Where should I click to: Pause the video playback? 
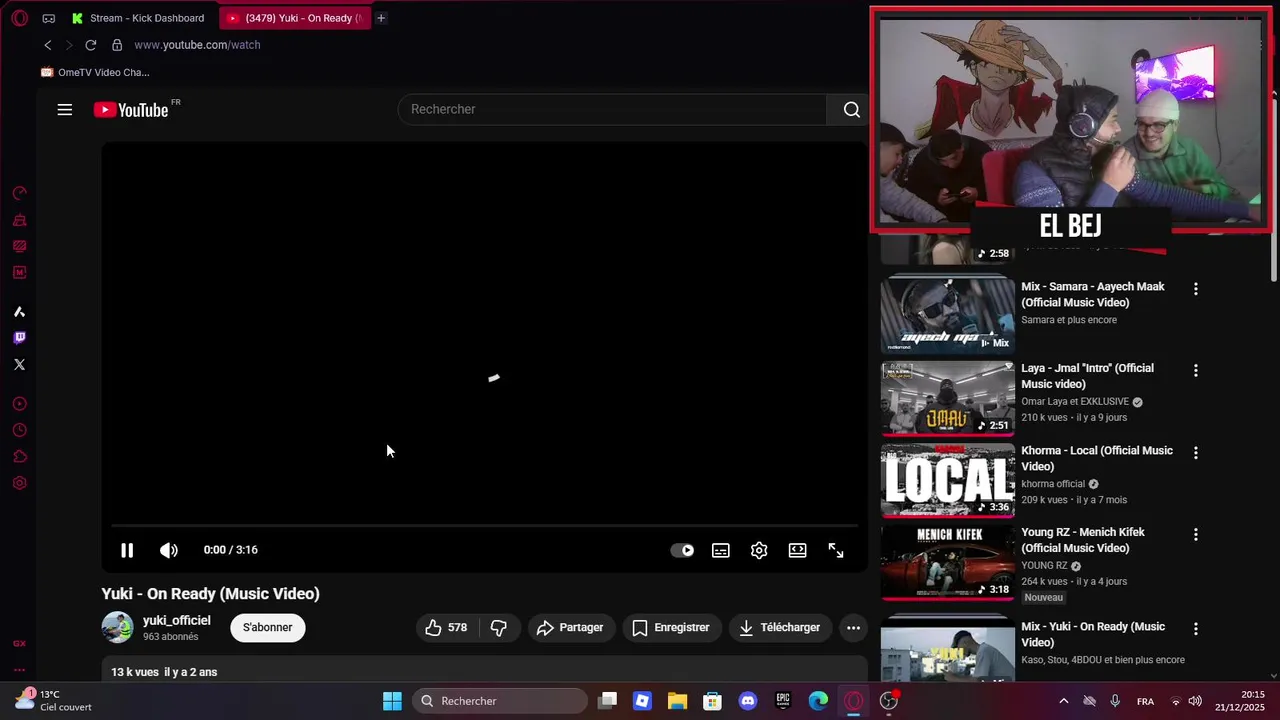127,550
